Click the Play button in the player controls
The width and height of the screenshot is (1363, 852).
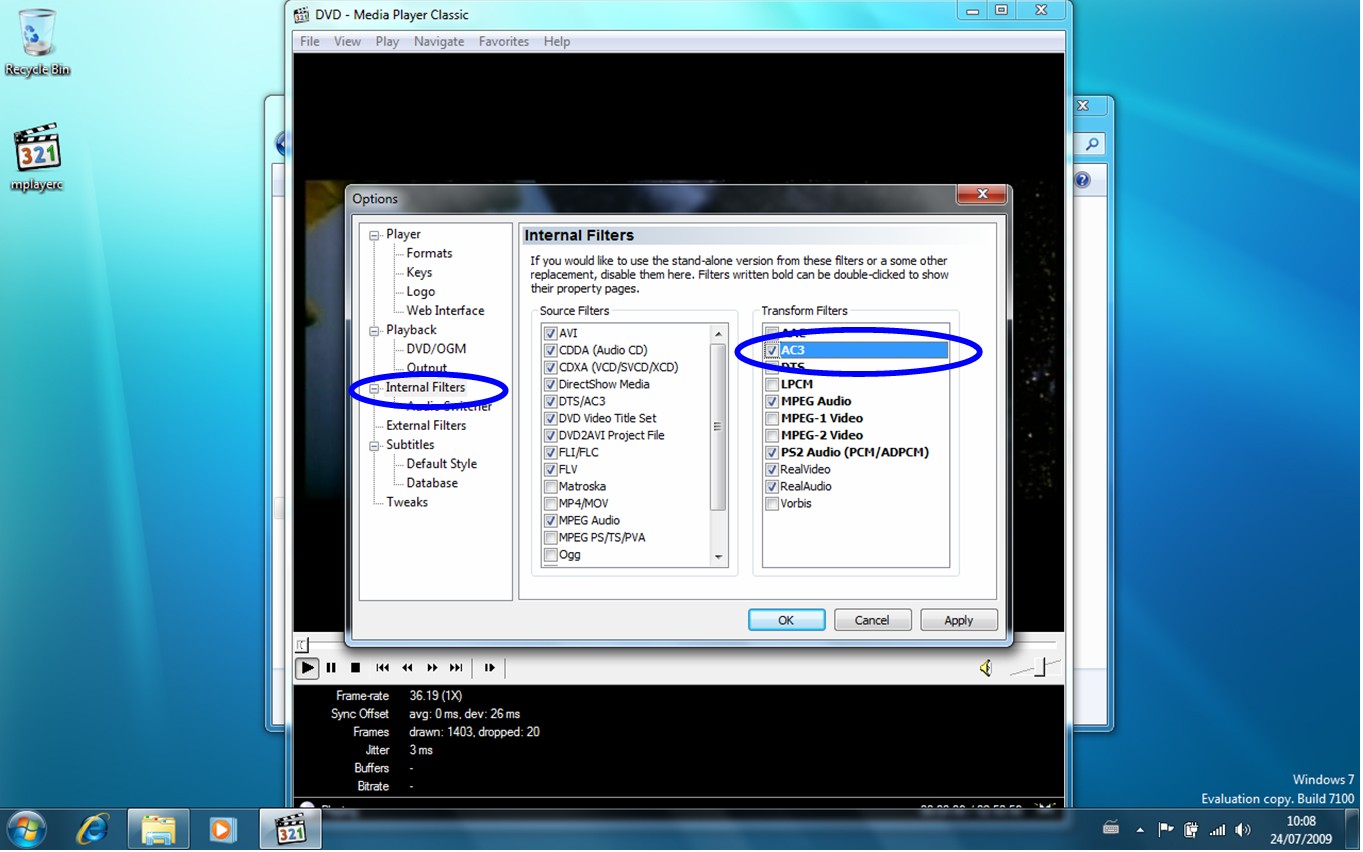point(307,669)
